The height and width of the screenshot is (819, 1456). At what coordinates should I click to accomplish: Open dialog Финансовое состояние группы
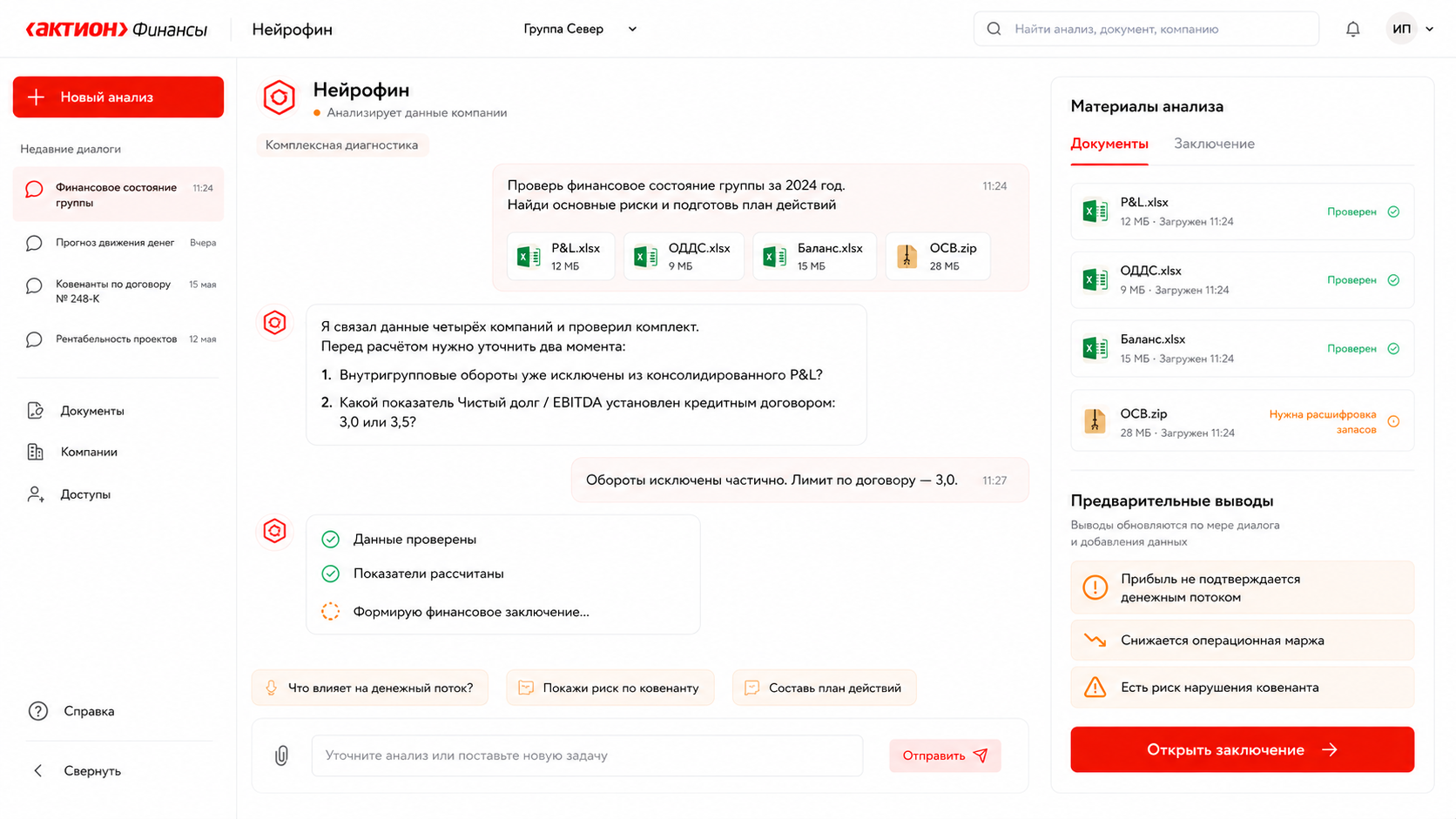[118, 195]
